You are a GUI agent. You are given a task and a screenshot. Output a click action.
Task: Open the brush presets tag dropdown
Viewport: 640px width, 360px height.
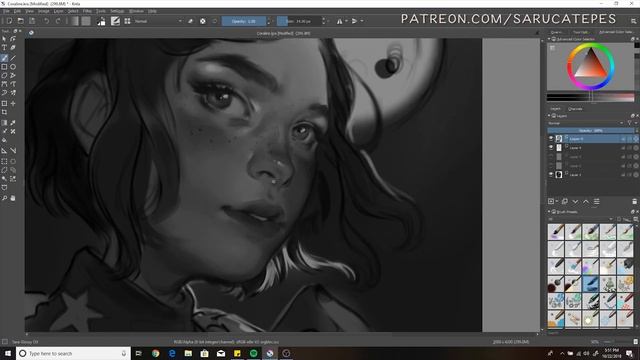tap(580, 219)
